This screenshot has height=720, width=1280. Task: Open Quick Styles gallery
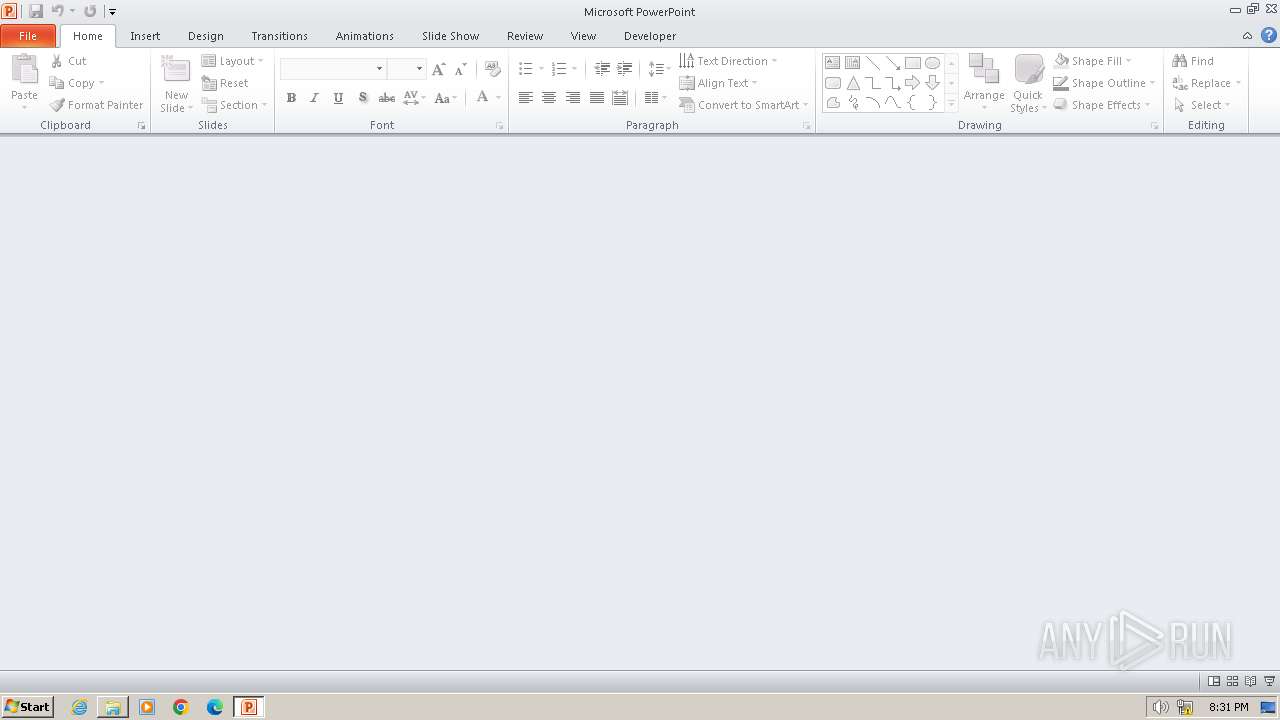pos(1028,84)
